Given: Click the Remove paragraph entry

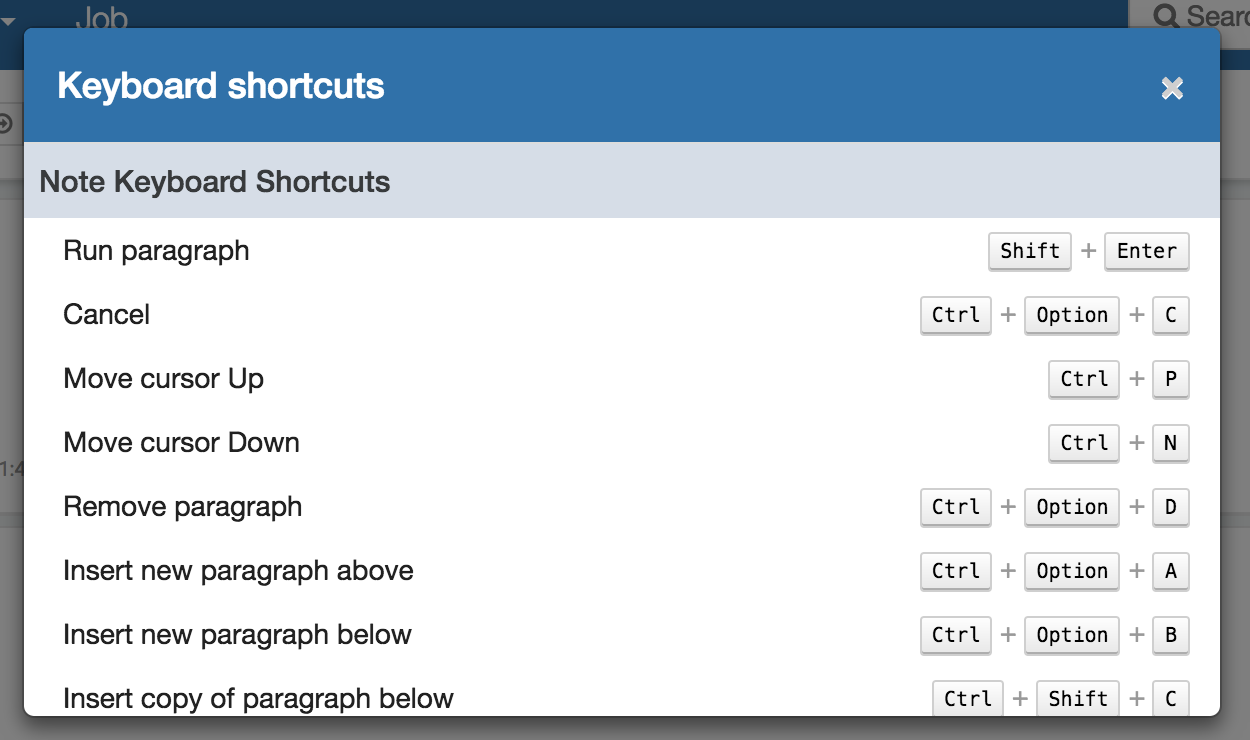Looking at the screenshot, I should point(182,507).
